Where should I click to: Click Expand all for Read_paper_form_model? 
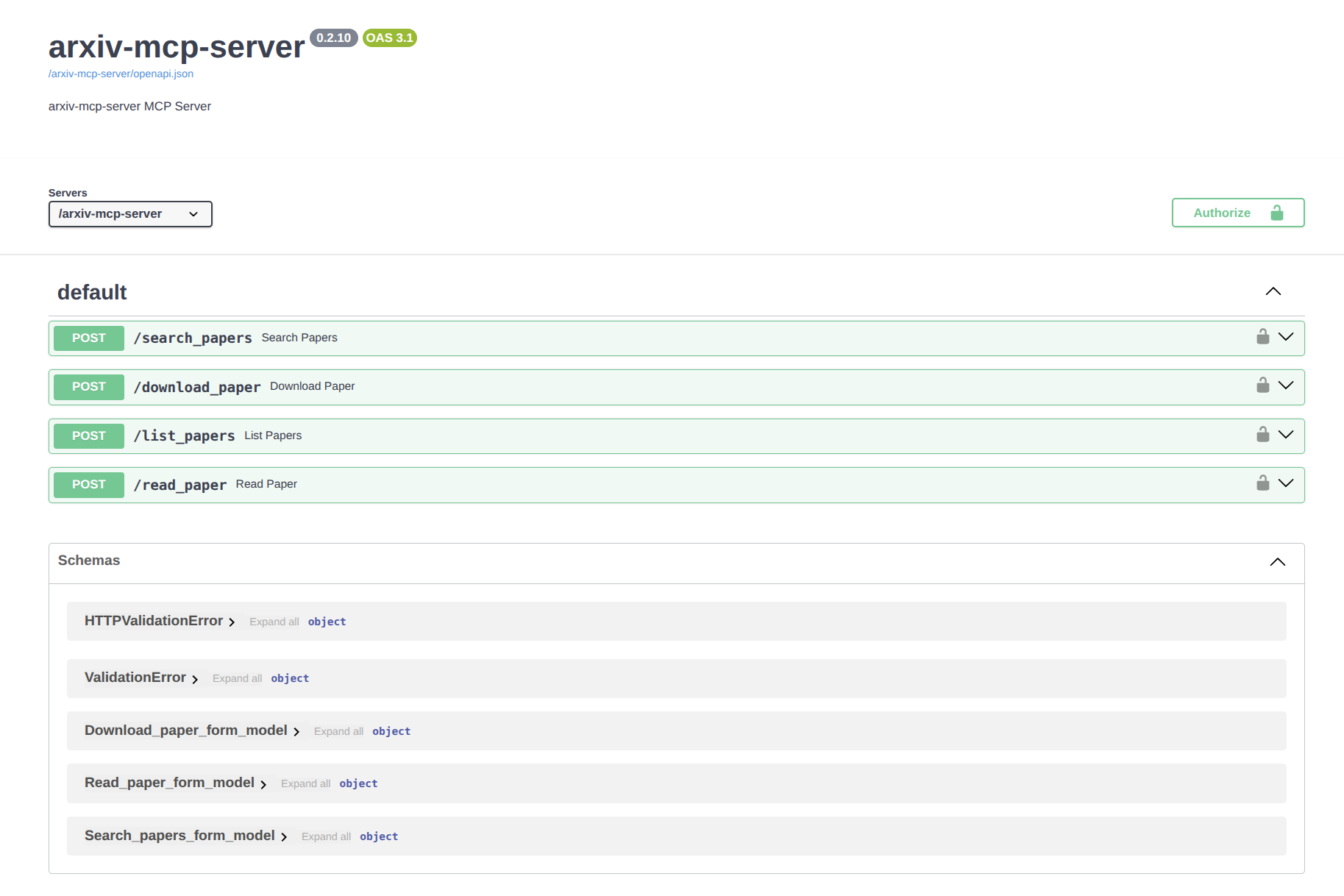point(306,783)
